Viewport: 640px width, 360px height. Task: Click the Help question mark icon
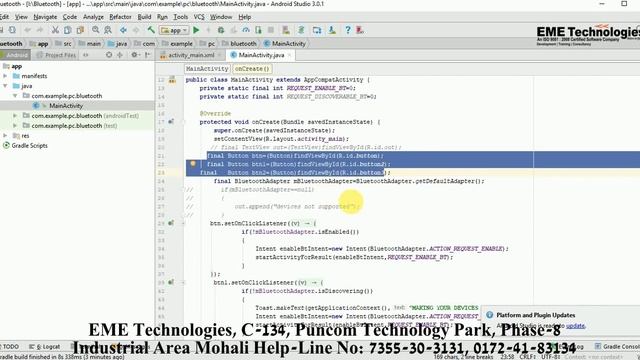(347, 30)
